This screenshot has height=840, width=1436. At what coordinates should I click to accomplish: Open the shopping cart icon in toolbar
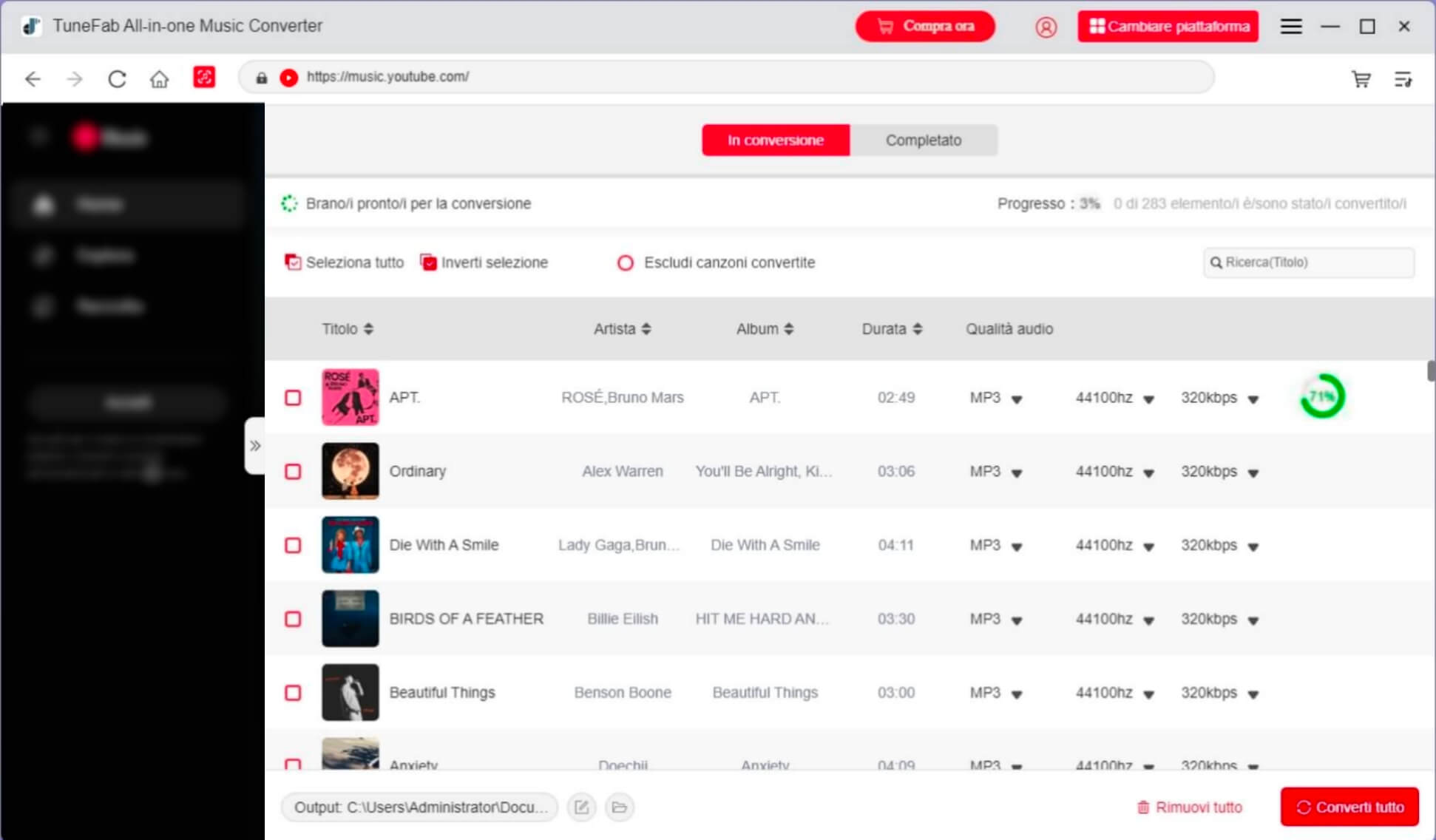[1361, 78]
